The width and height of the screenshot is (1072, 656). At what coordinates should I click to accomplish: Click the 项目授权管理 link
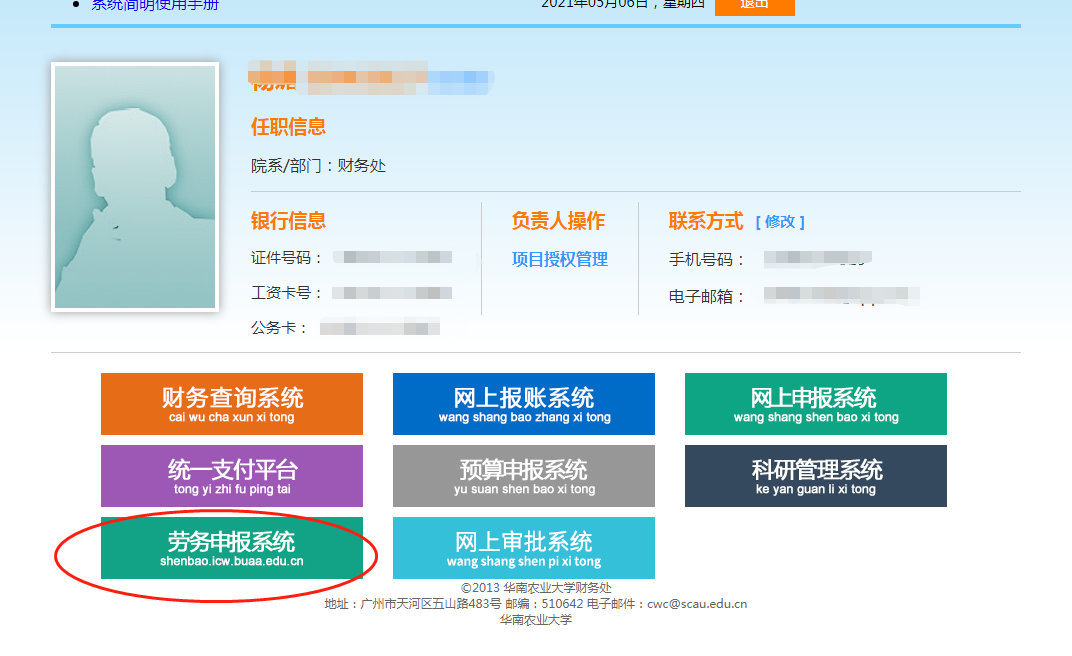point(560,260)
